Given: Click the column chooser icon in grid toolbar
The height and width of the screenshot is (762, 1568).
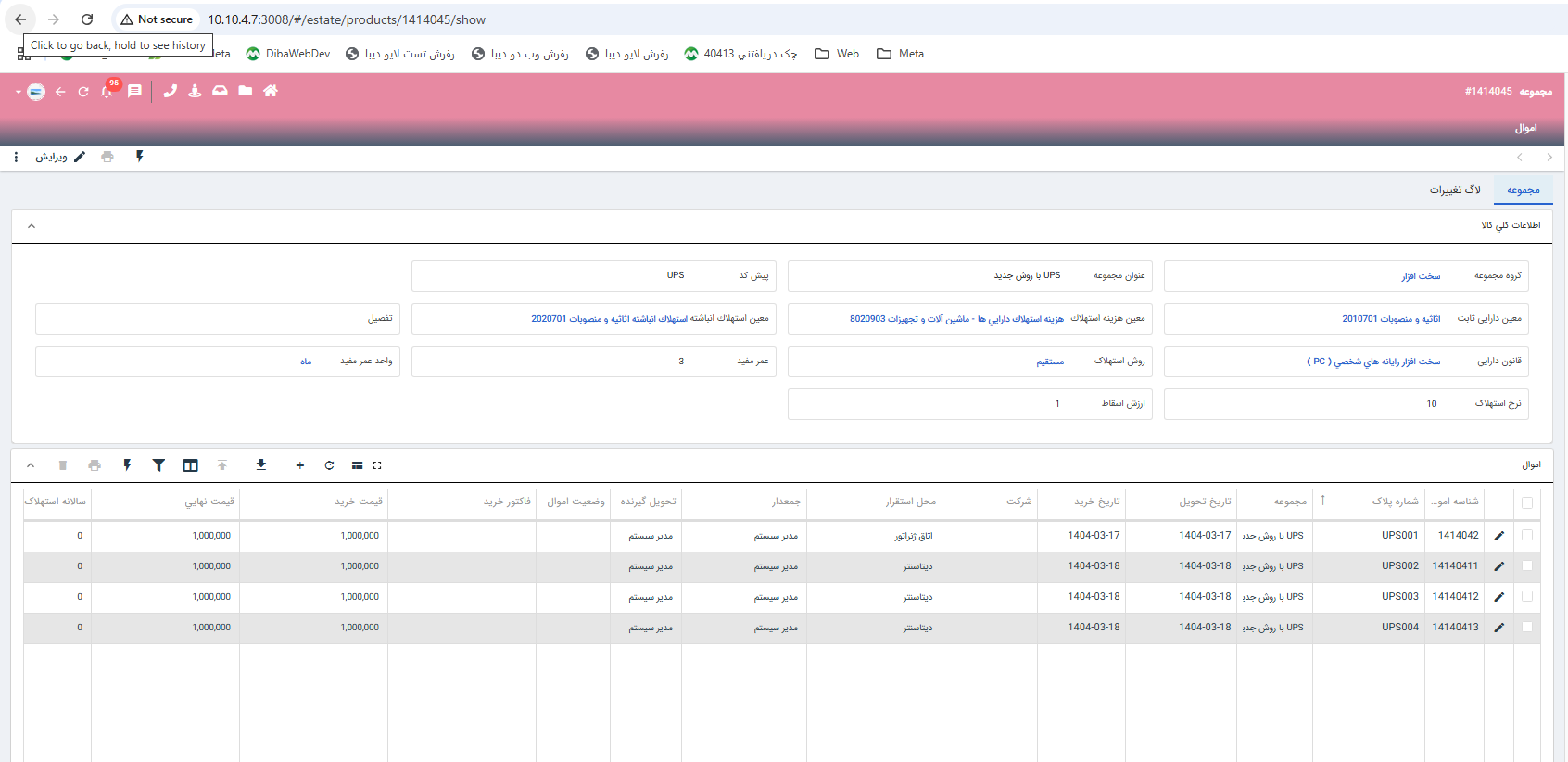Looking at the screenshot, I should 190,465.
